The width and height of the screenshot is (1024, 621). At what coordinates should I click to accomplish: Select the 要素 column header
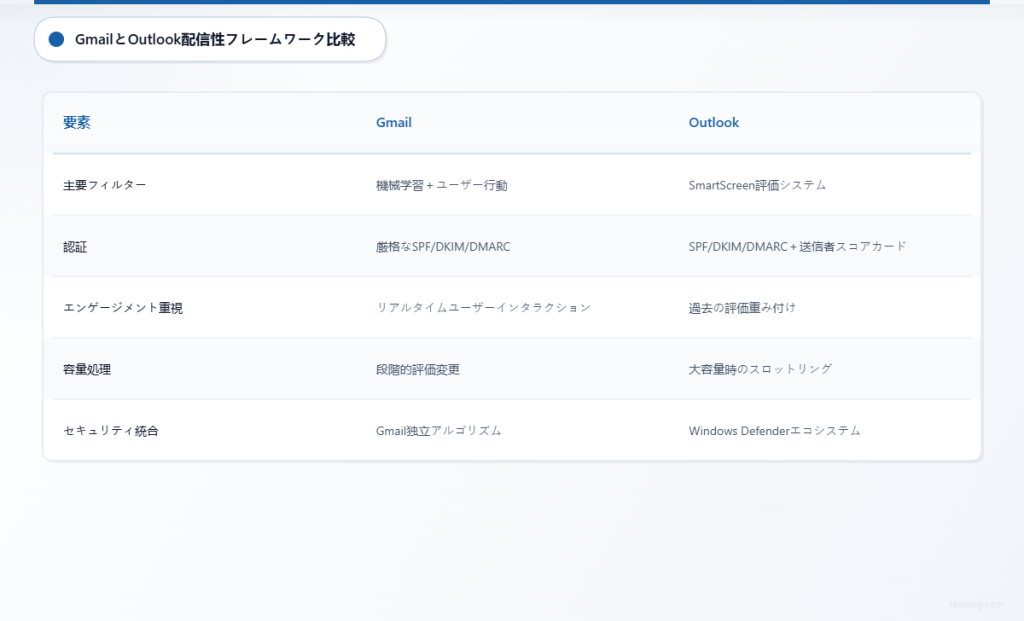click(x=78, y=122)
